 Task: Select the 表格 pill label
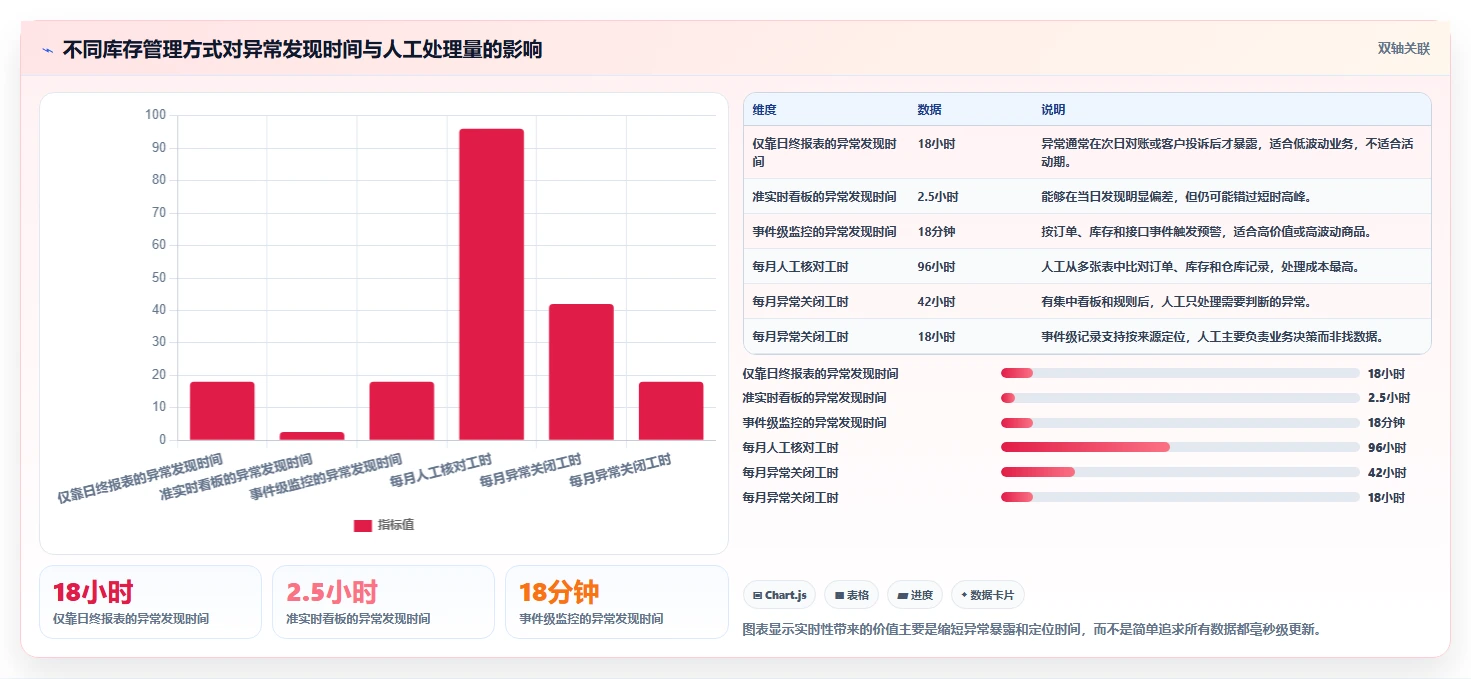coord(858,596)
